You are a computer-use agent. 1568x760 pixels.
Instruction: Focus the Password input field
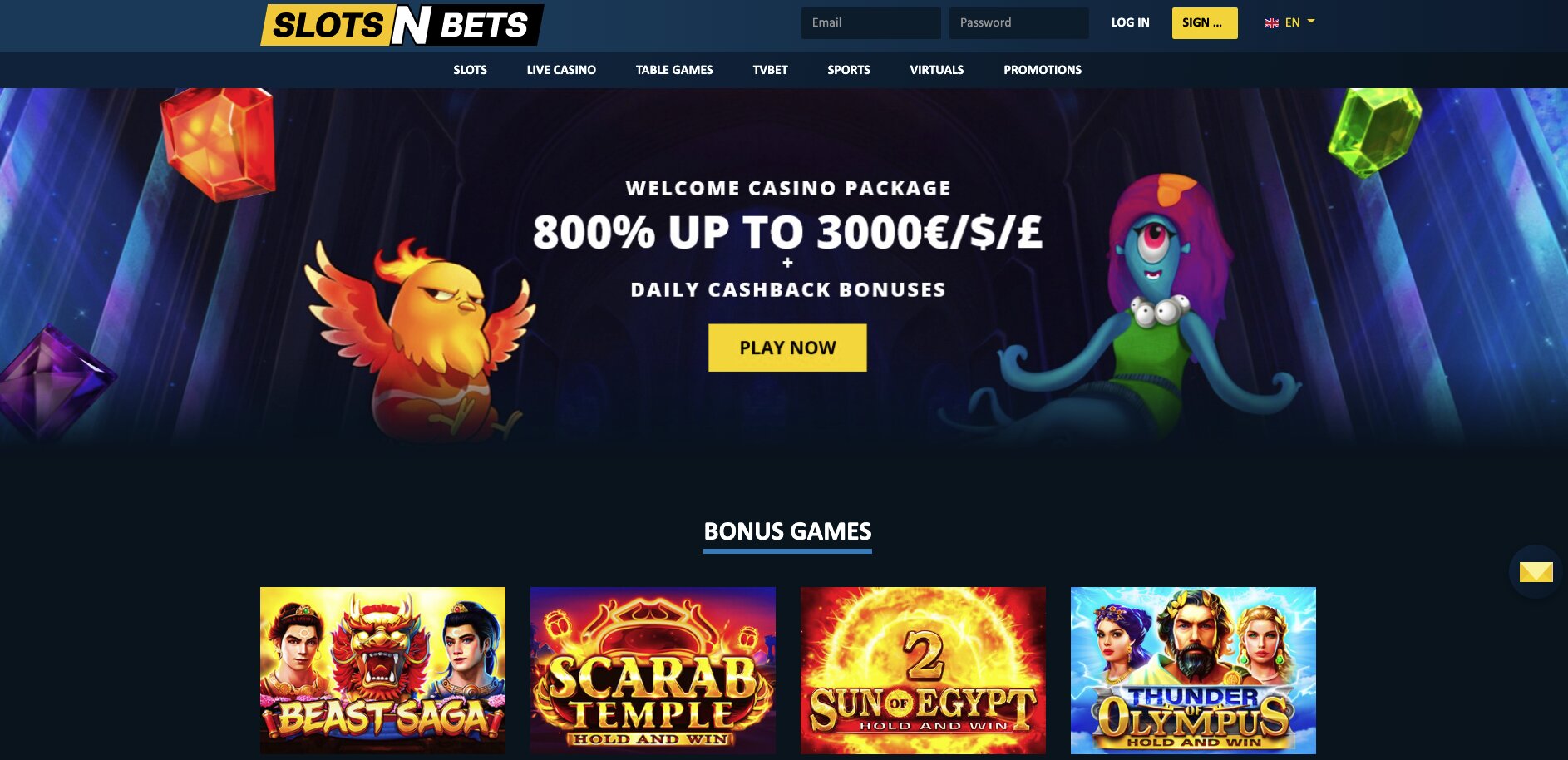click(x=1019, y=23)
